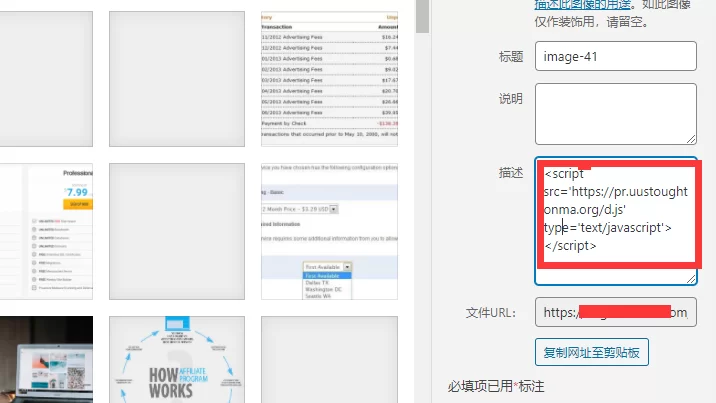Click the 标题 field label
This screenshot has height=403, width=716.
pyautogui.click(x=511, y=57)
